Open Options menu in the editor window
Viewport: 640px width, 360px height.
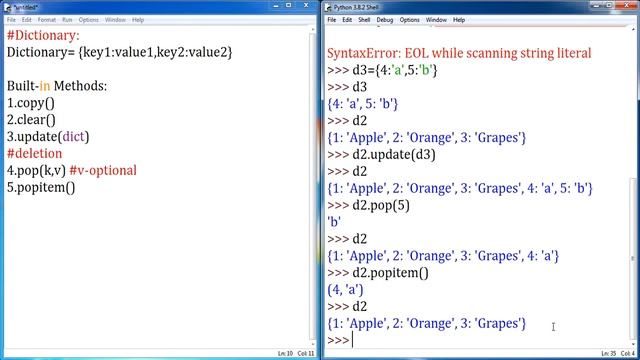tap(89, 20)
